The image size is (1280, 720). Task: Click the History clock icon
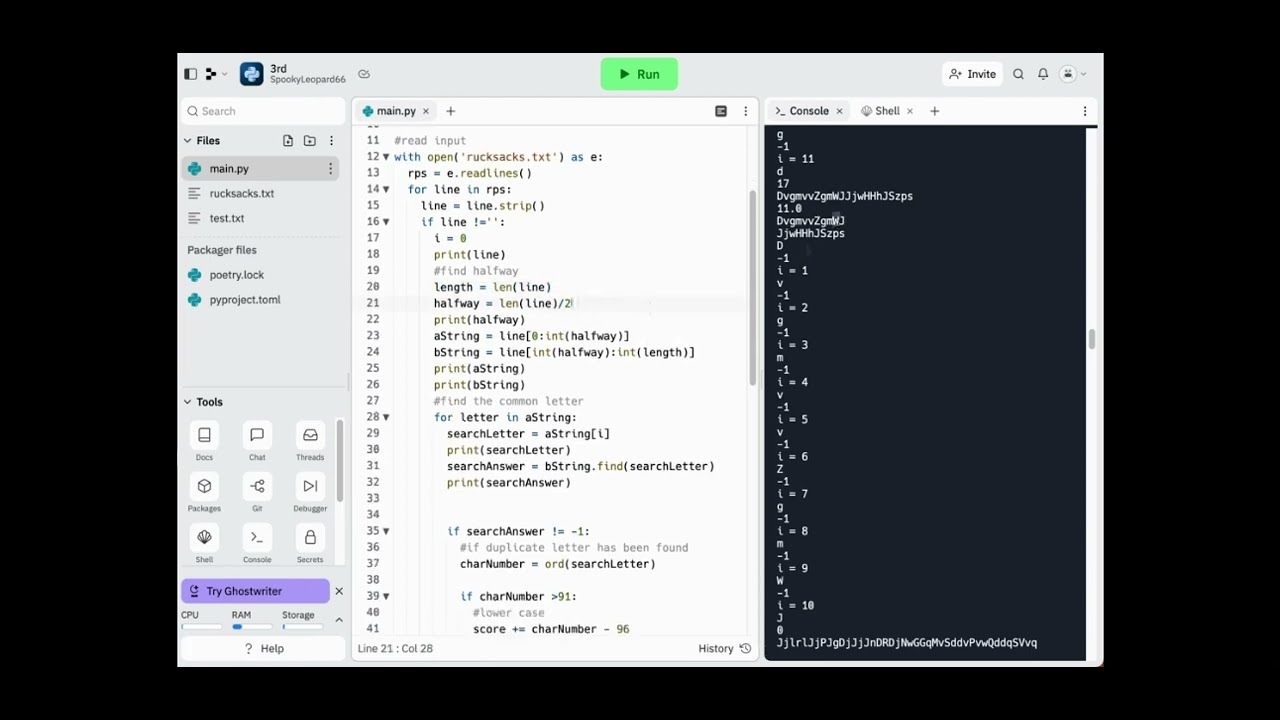[x=745, y=648]
